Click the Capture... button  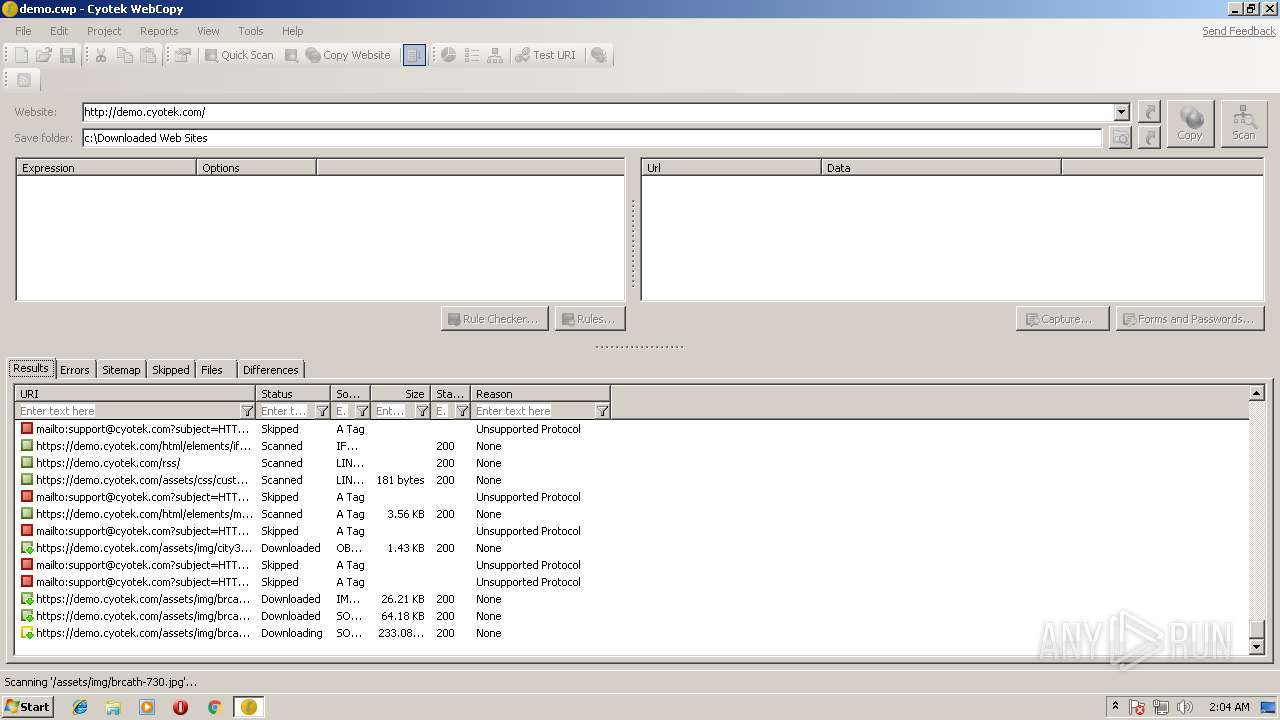[x=1062, y=319]
